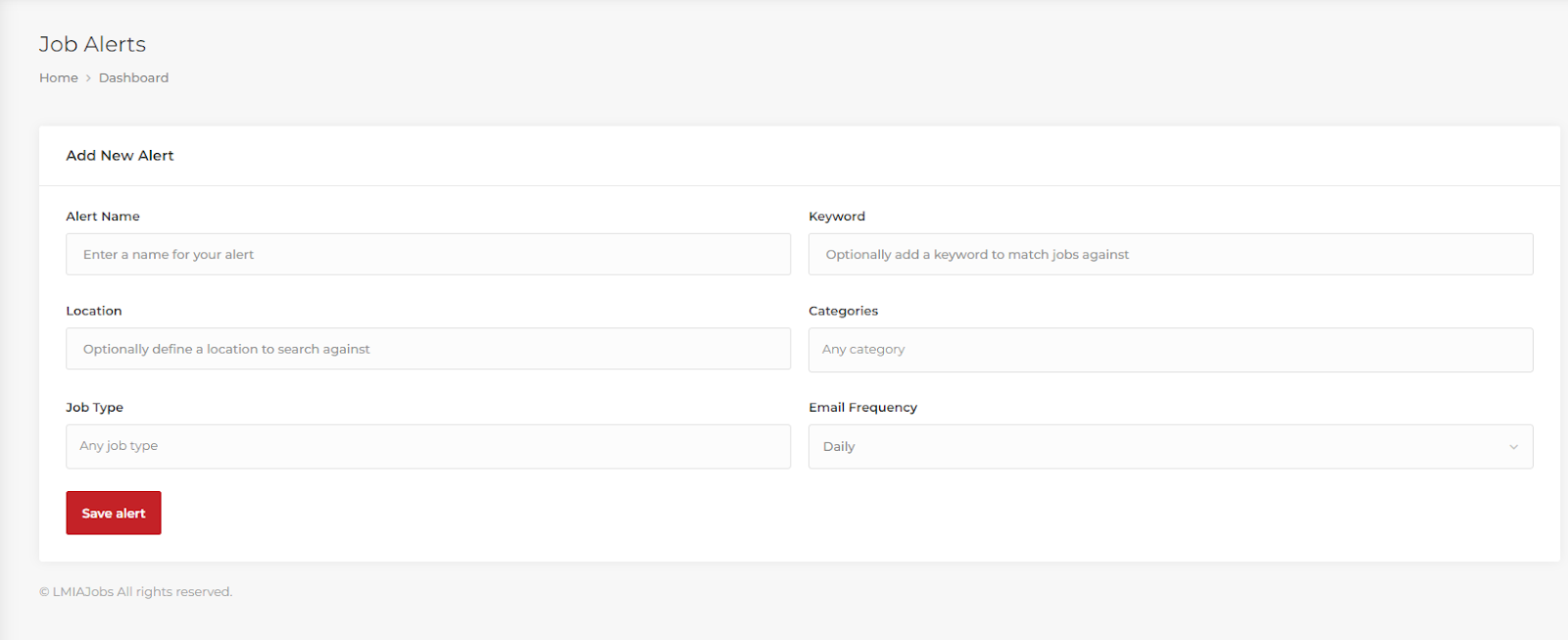Click the Alert Name field label

click(103, 217)
